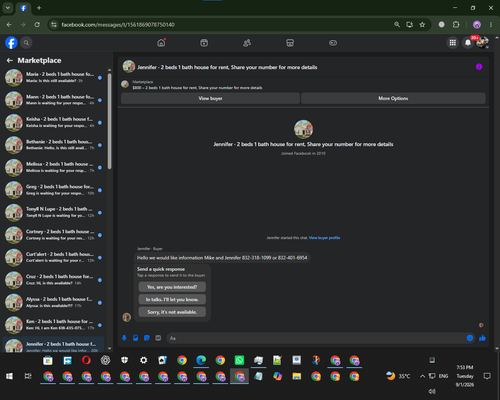Screen dimensions: 500x400
Task: Click the browser address bar URL
Action: click(118, 25)
